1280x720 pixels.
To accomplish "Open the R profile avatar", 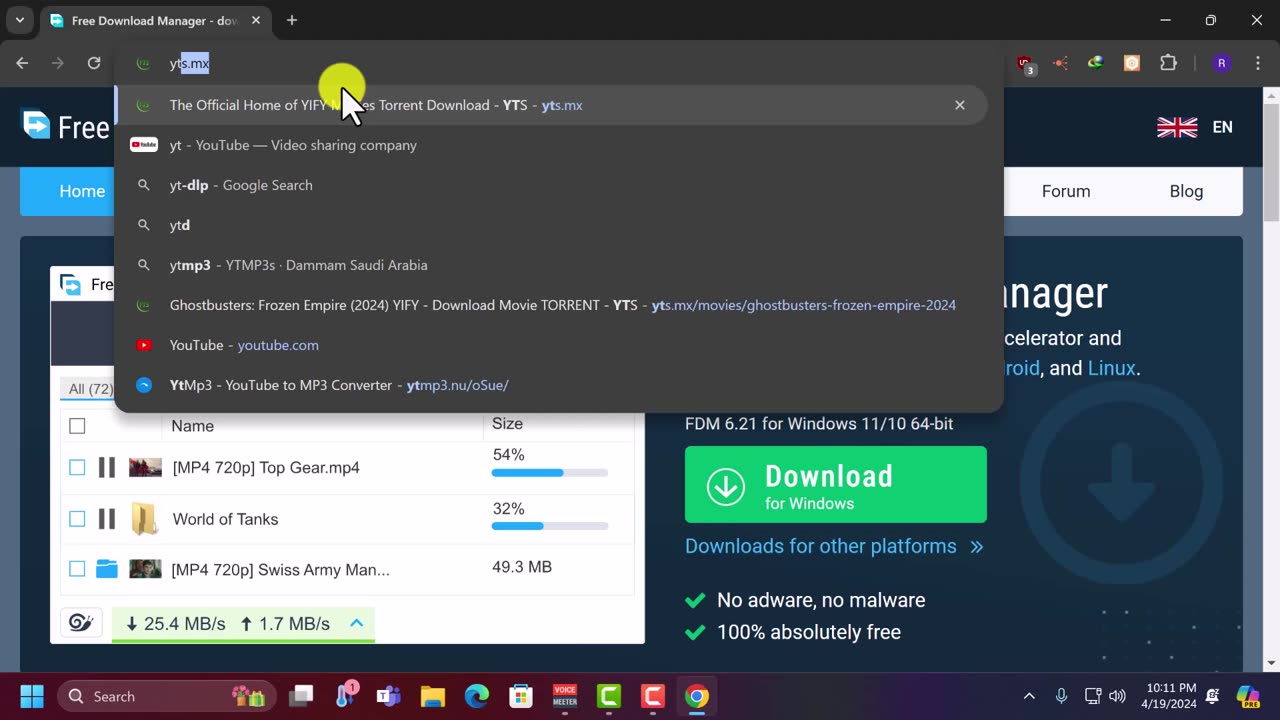I will coord(1221,63).
